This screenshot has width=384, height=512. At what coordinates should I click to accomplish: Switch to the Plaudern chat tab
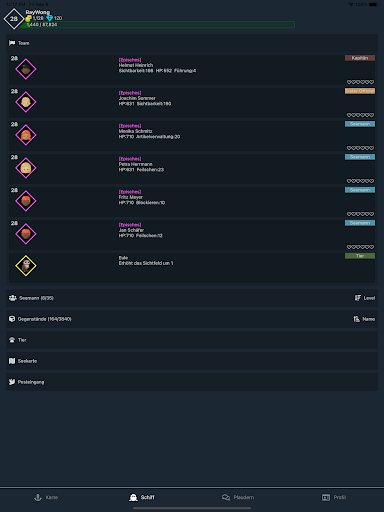[238, 497]
